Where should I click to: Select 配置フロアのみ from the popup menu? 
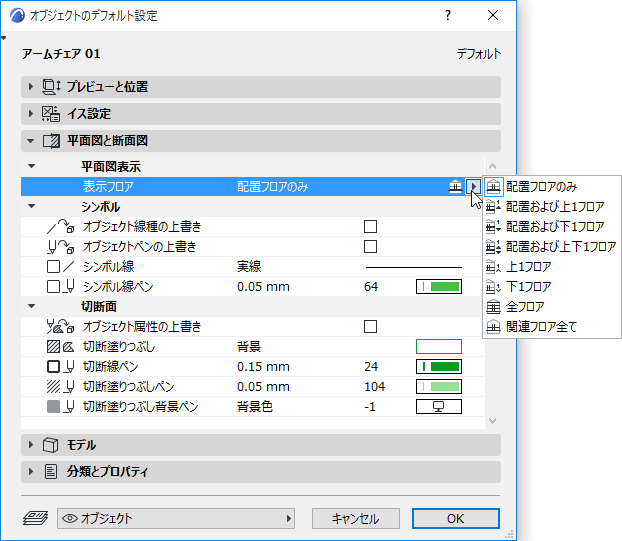pos(552,186)
